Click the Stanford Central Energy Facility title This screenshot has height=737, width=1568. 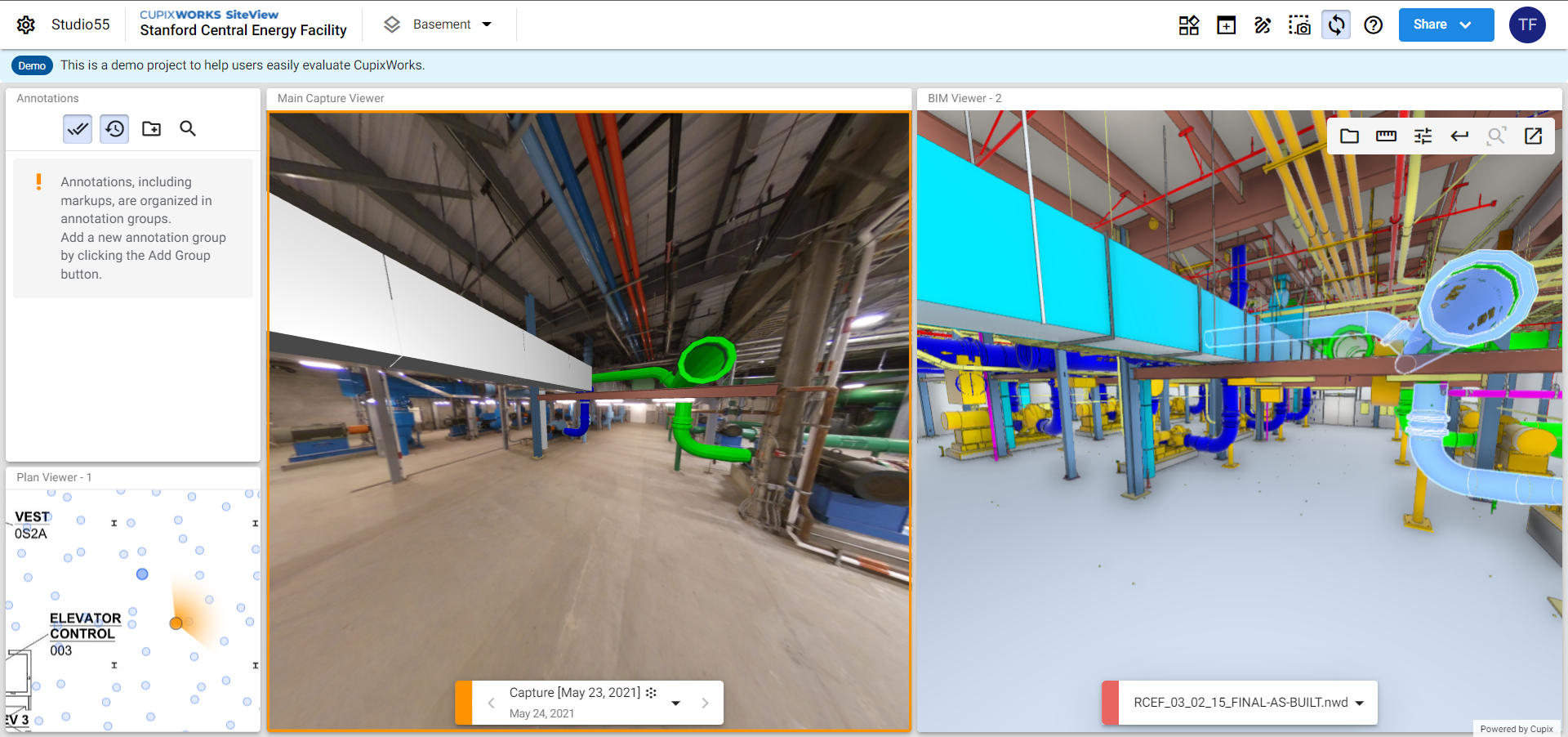243,30
